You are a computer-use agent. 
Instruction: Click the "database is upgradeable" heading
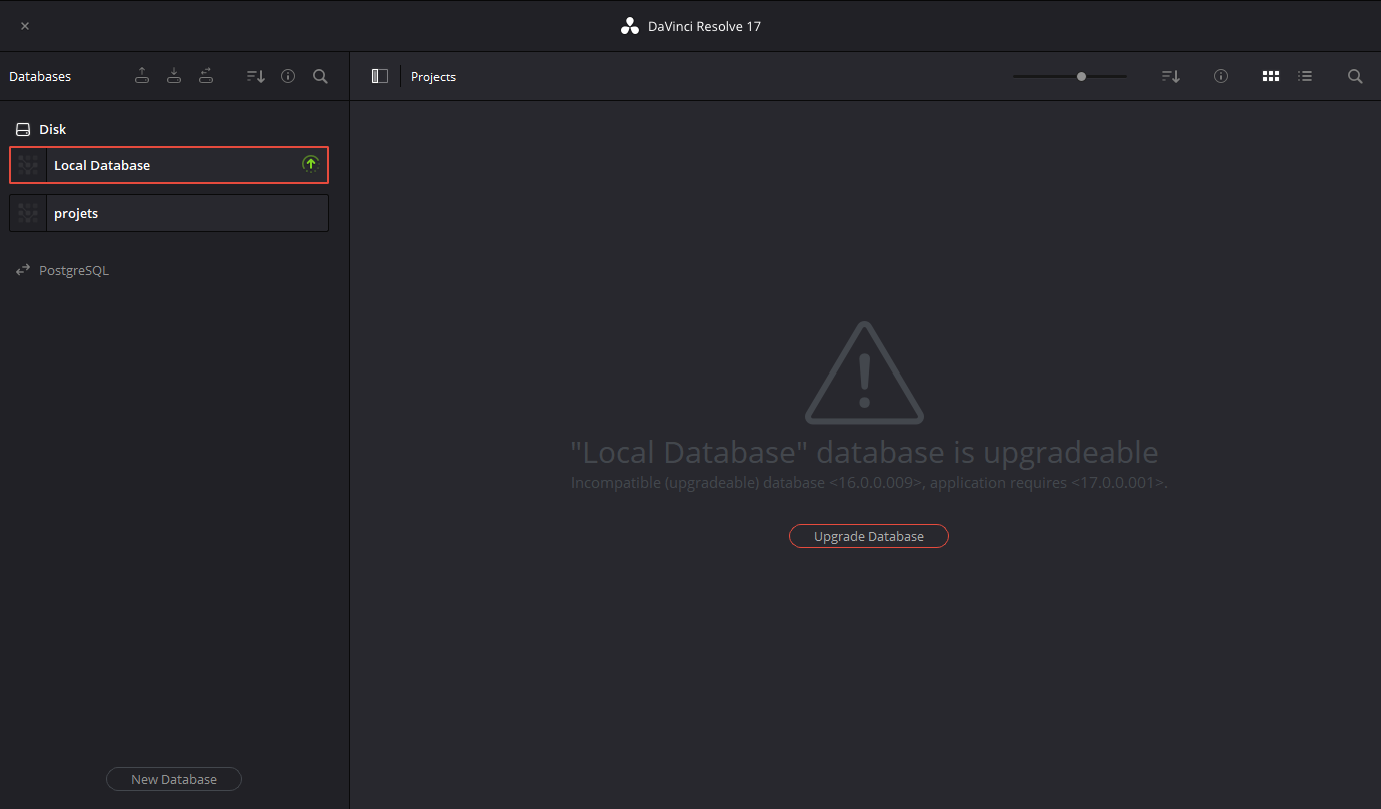pyautogui.click(x=865, y=452)
